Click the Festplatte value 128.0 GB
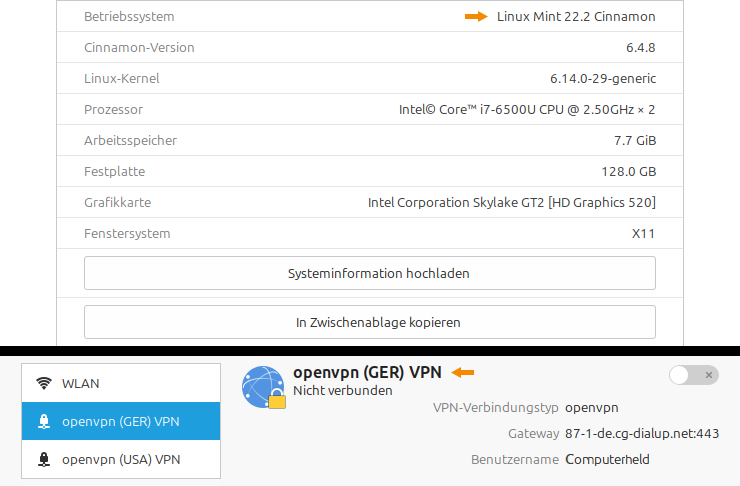The width and height of the screenshot is (740, 486). (x=627, y=171)
